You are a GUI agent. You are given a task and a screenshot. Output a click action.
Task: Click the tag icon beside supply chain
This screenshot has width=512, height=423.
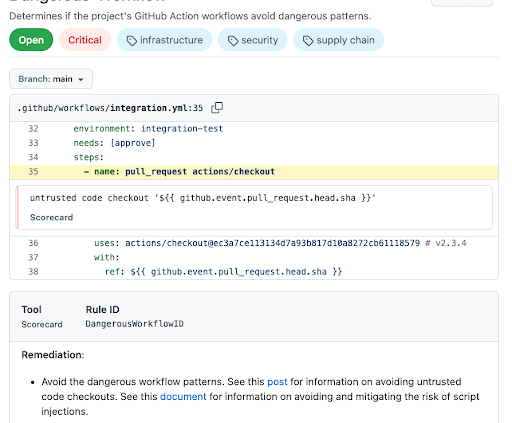point(308,41)
